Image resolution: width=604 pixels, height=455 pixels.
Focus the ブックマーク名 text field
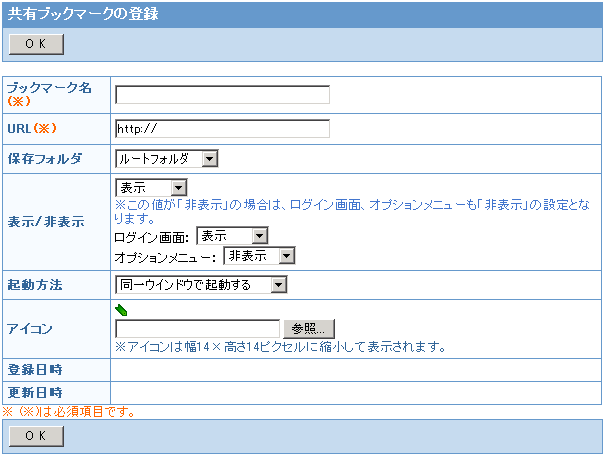click(x=222, y=95)
